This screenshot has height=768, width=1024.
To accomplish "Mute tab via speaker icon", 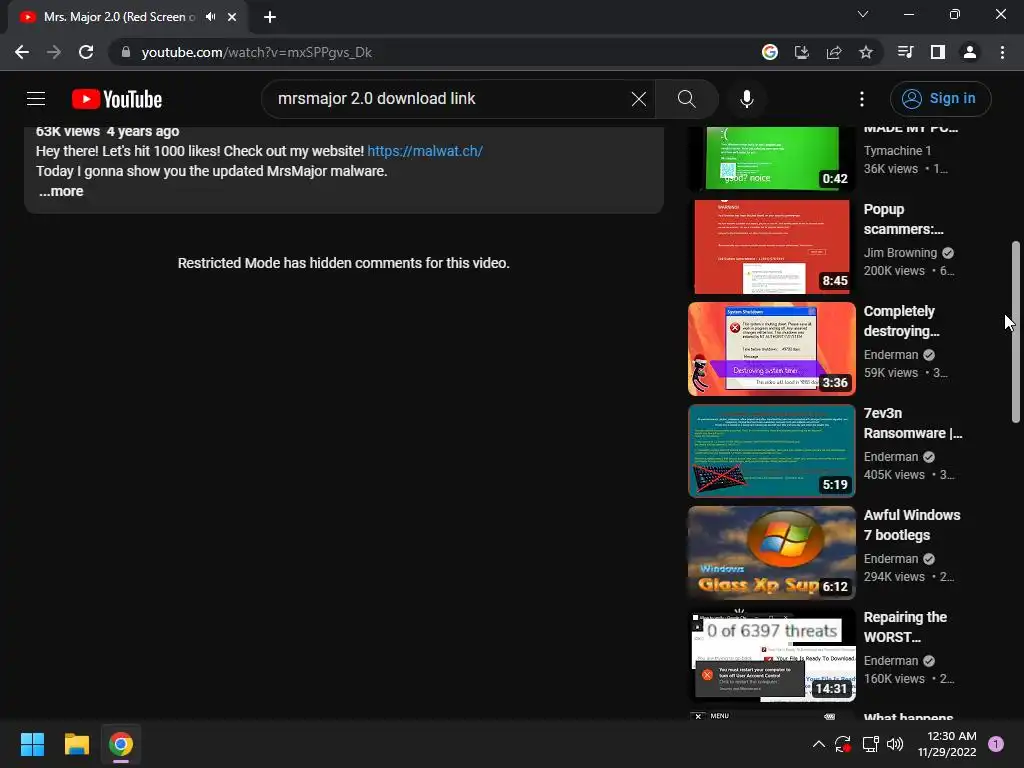I will point(210,17).
